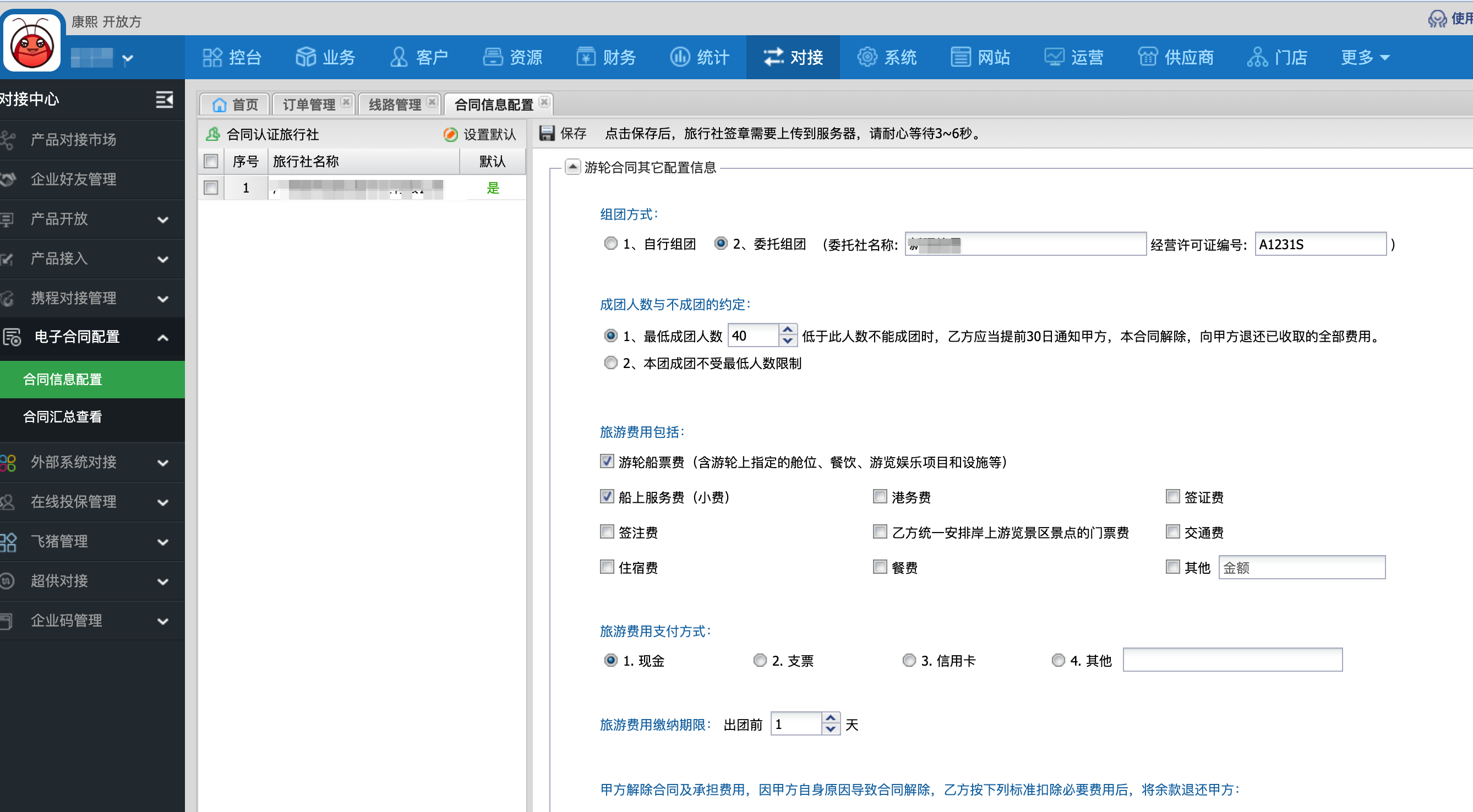
Task: Open the 业务 business module icon
Action: (305, 57)
